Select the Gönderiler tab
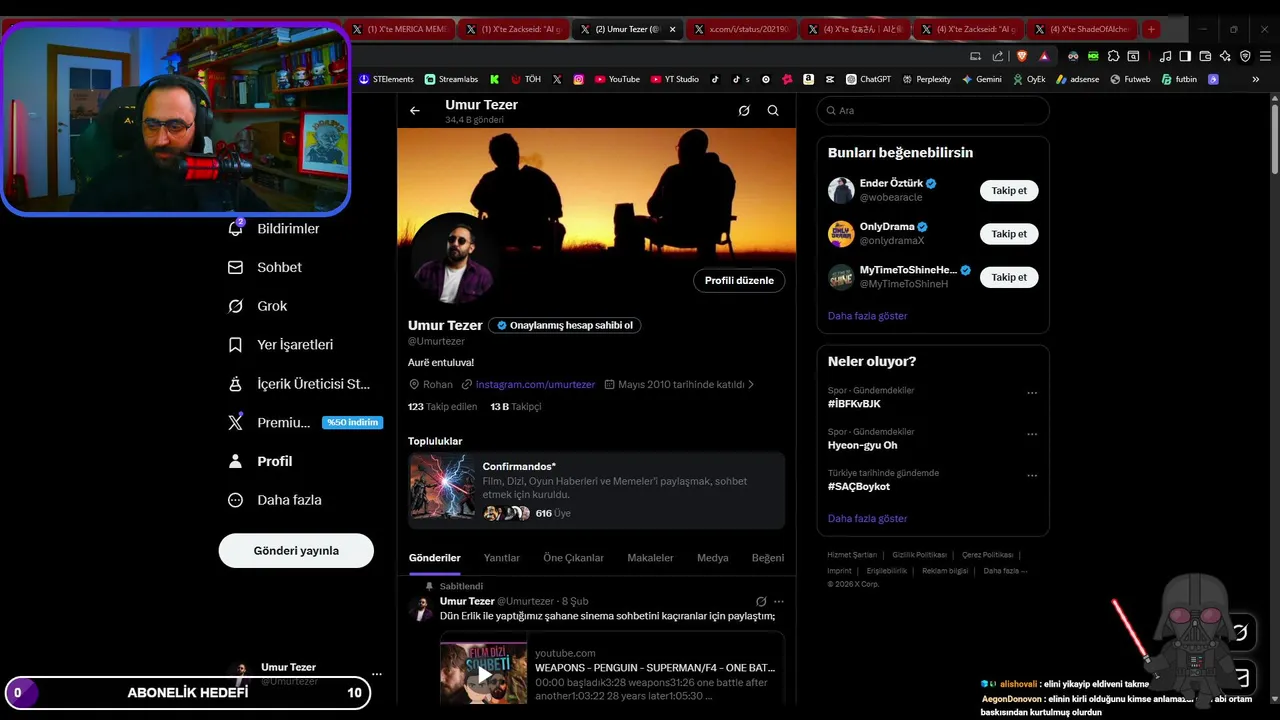Viewport: 1280px width, 720px height. [435, 558]
